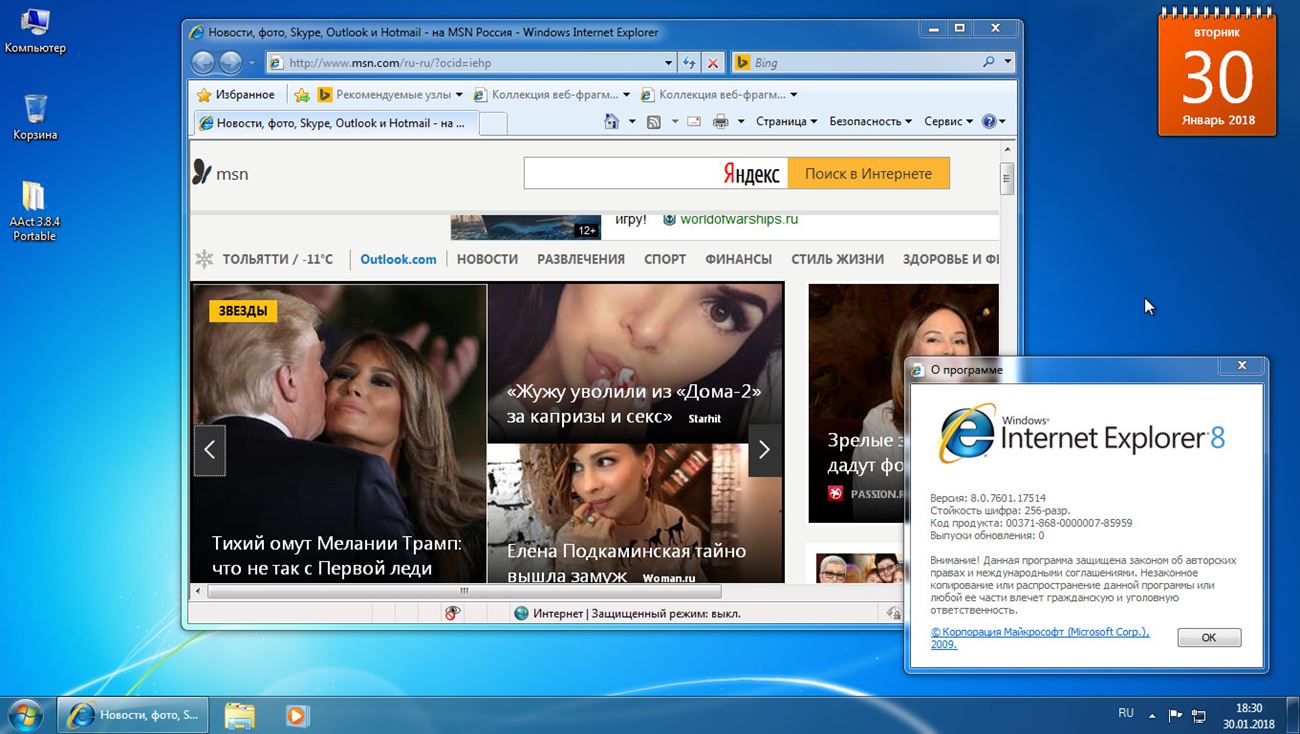This screenshot has height=734, width=1300.
Task: Expand the address bar URL history dropdown
Action: point(669,62)
